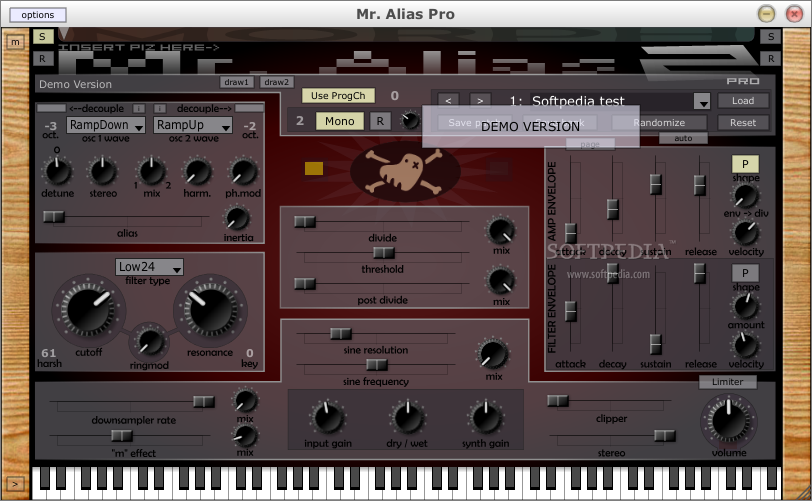812x501 pixels.
Task: Toggle the auto button
Action: tap(683, 138)
